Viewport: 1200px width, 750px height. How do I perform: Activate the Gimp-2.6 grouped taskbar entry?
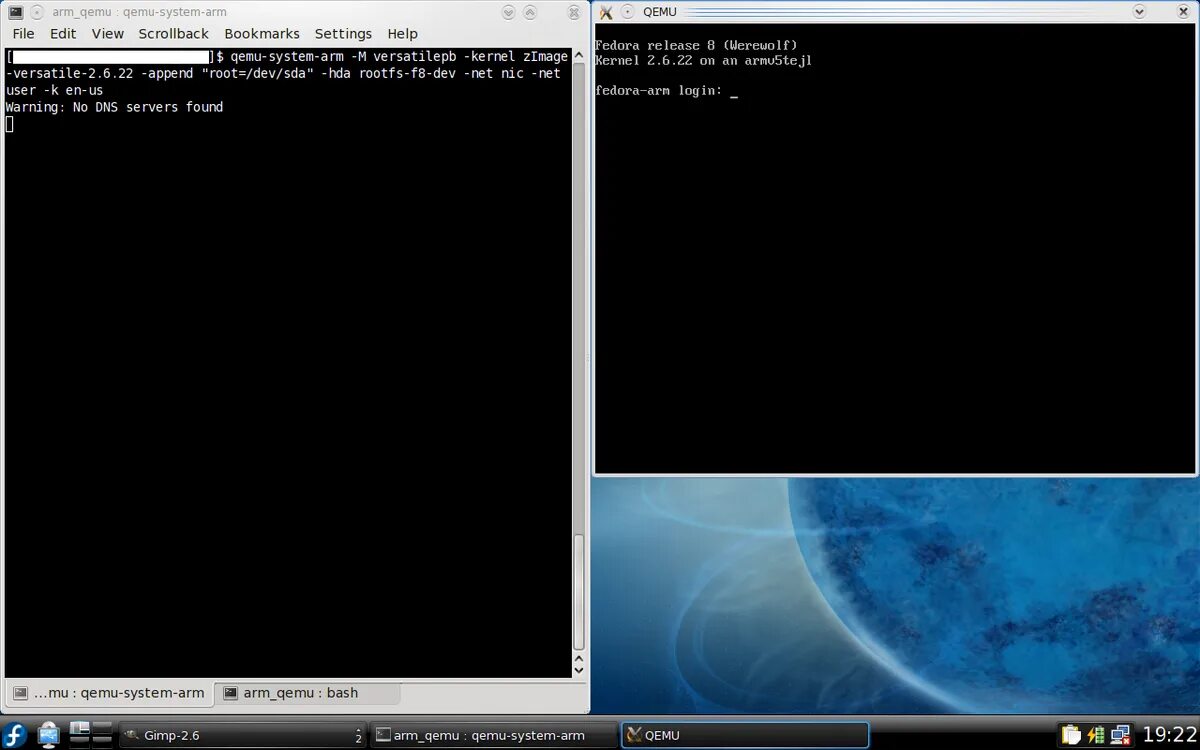coord(242,735)
